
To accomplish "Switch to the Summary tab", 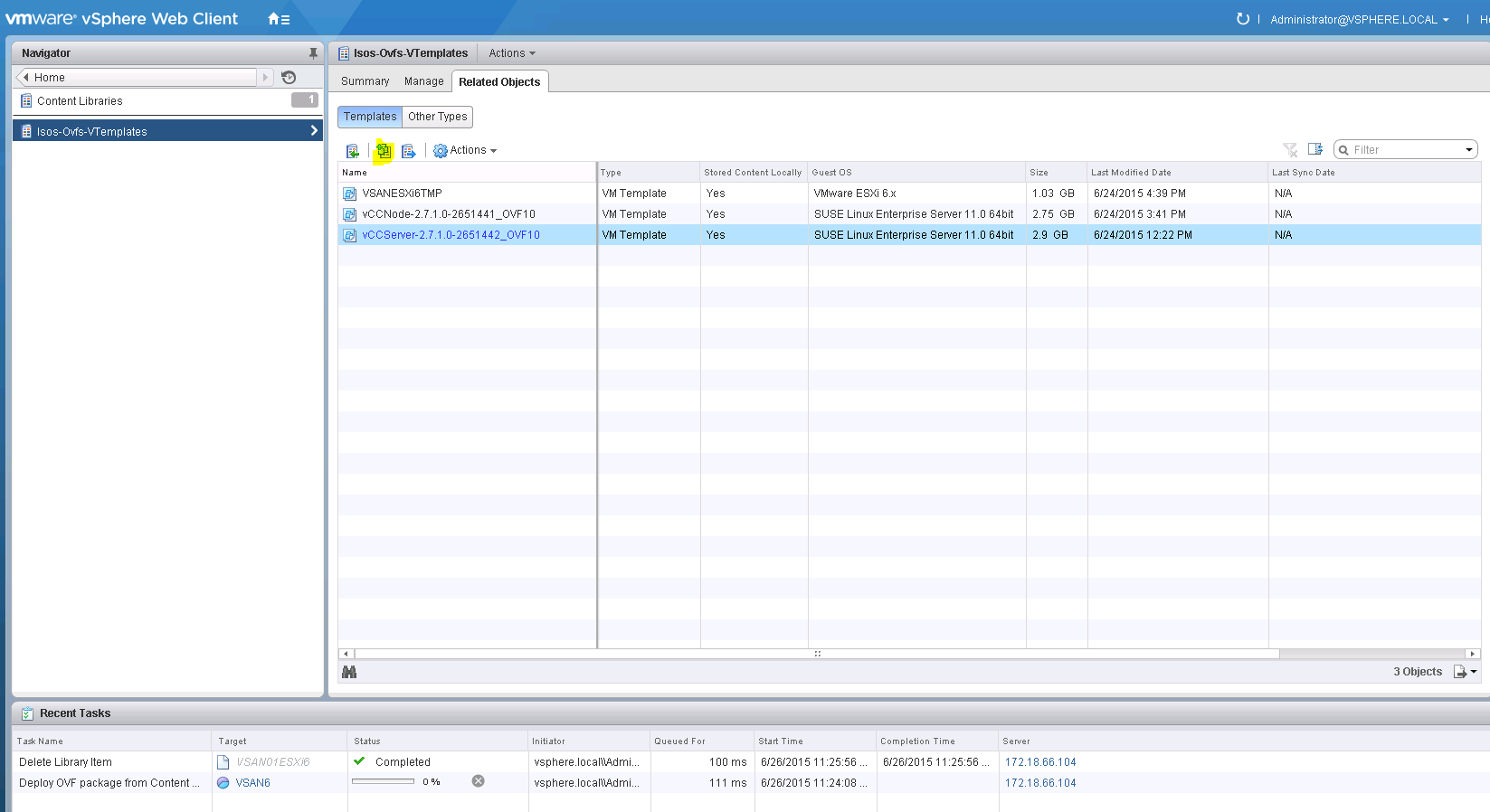I will click(x=365, y=81).
